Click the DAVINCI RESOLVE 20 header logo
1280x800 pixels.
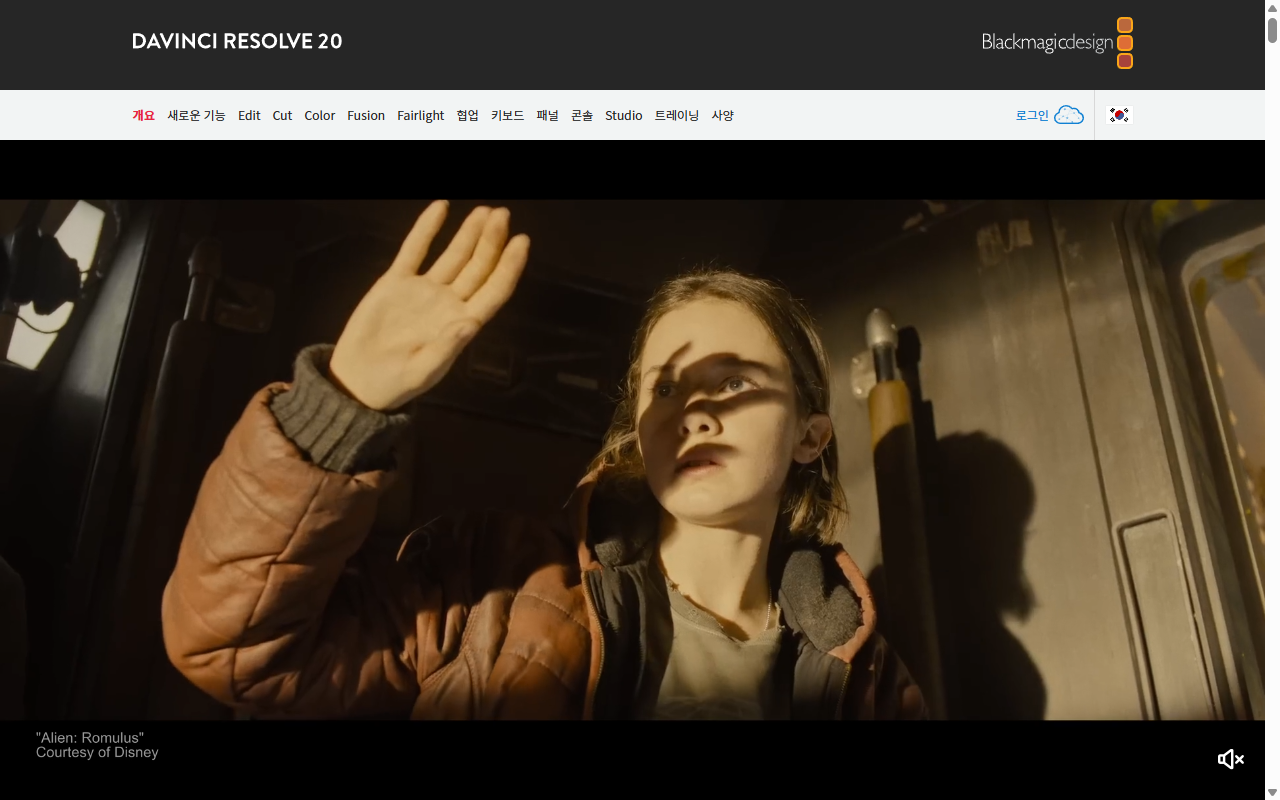[236, 41]
